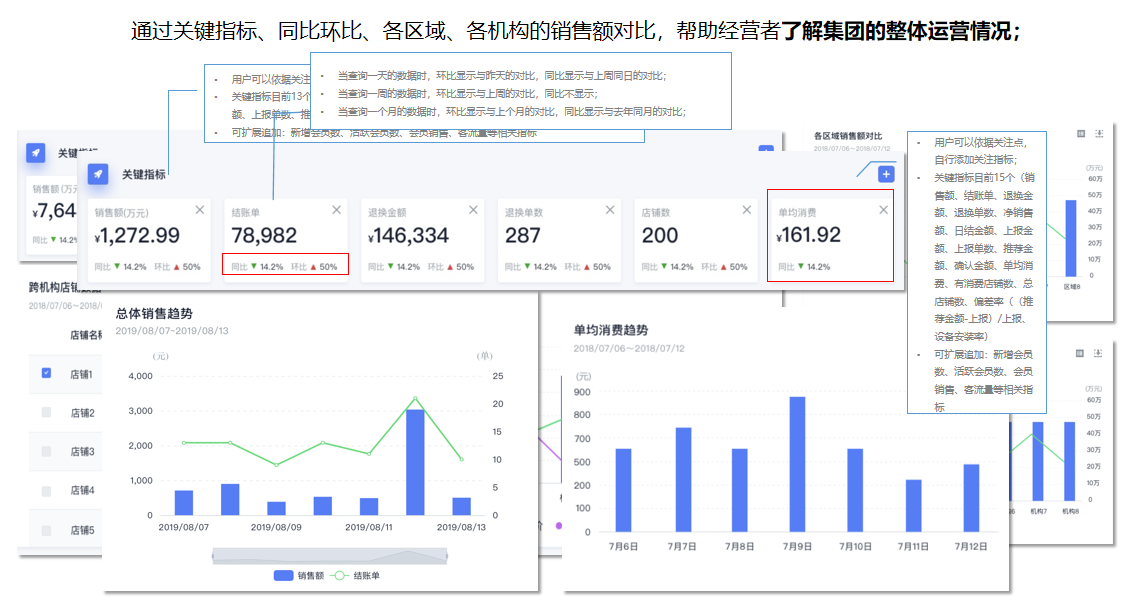Click the 2019/08/11 axis label
Screen dimensions: 1142x608
(369, 527)
